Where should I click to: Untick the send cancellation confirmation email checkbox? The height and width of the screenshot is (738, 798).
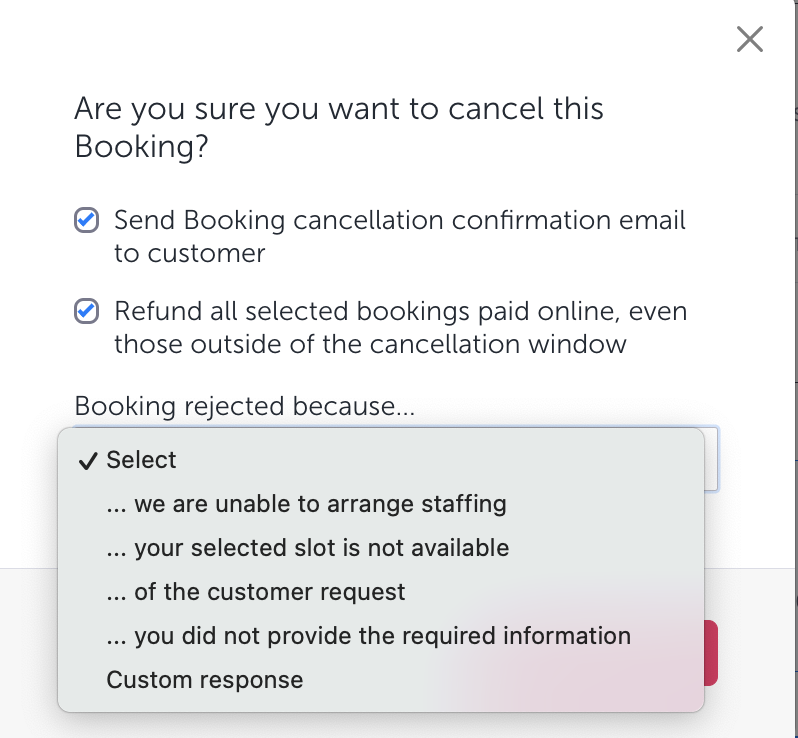tap(87, 220)
